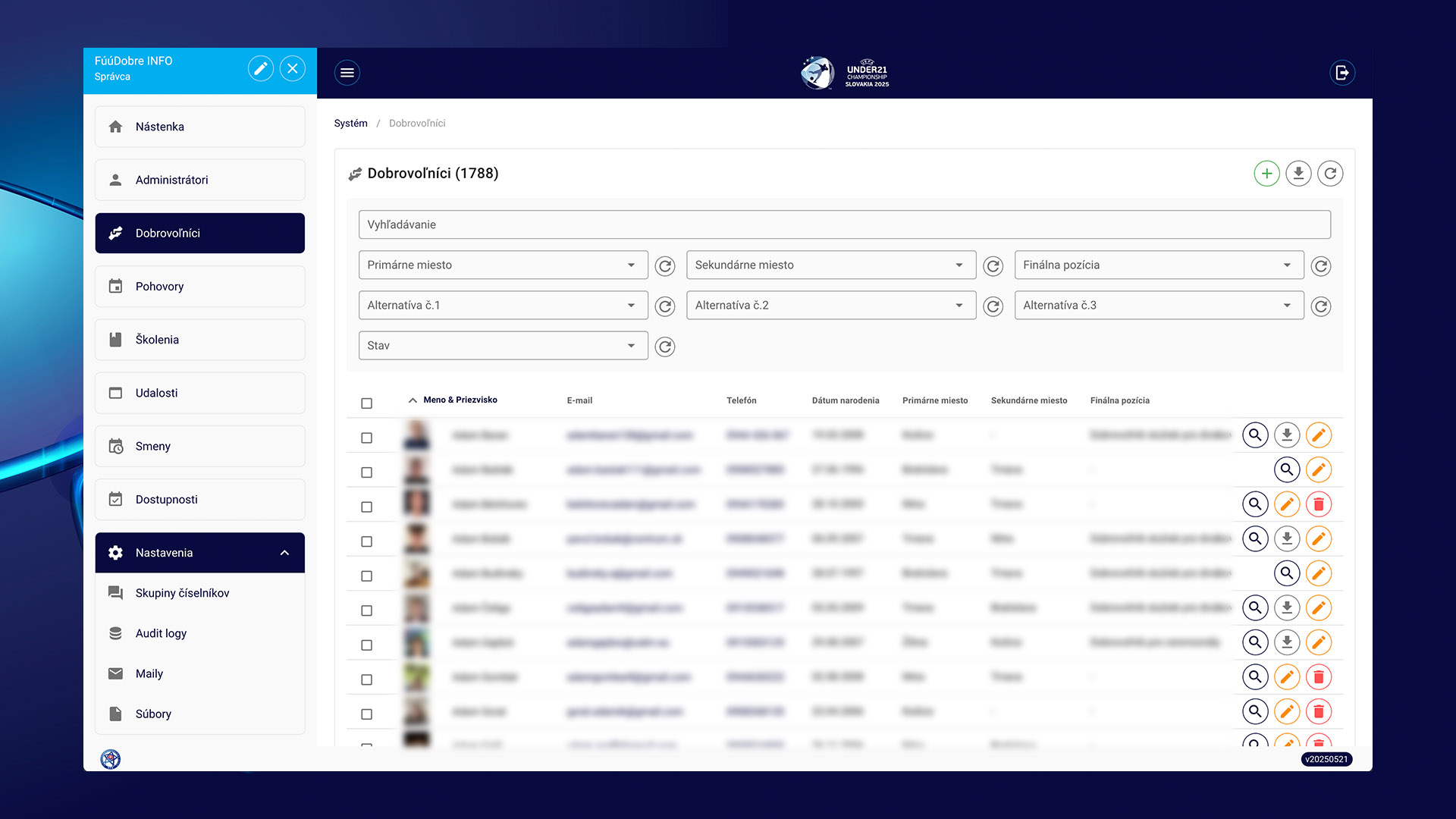Reset the Stav filter icon

tap(665, 347)
